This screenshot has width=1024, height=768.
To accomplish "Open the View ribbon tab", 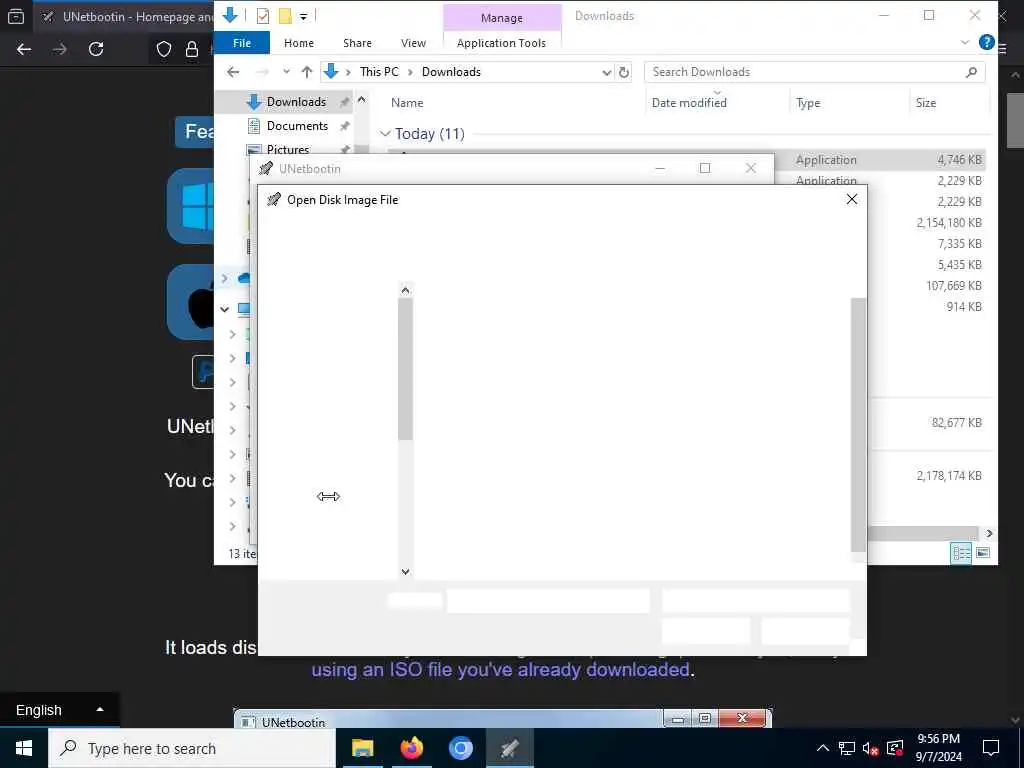I will [413, 43].
